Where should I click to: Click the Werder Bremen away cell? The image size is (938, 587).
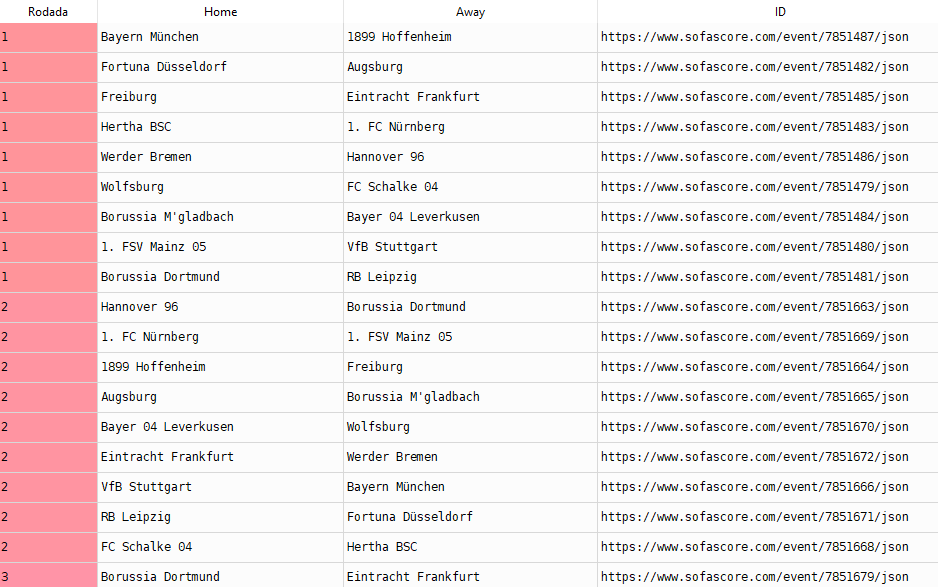[392, 457]
